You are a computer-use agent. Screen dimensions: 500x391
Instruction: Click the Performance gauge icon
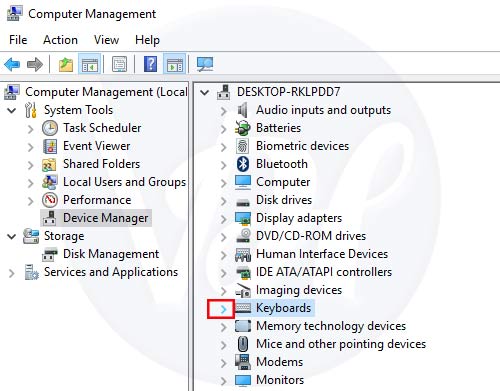[50, 200]
